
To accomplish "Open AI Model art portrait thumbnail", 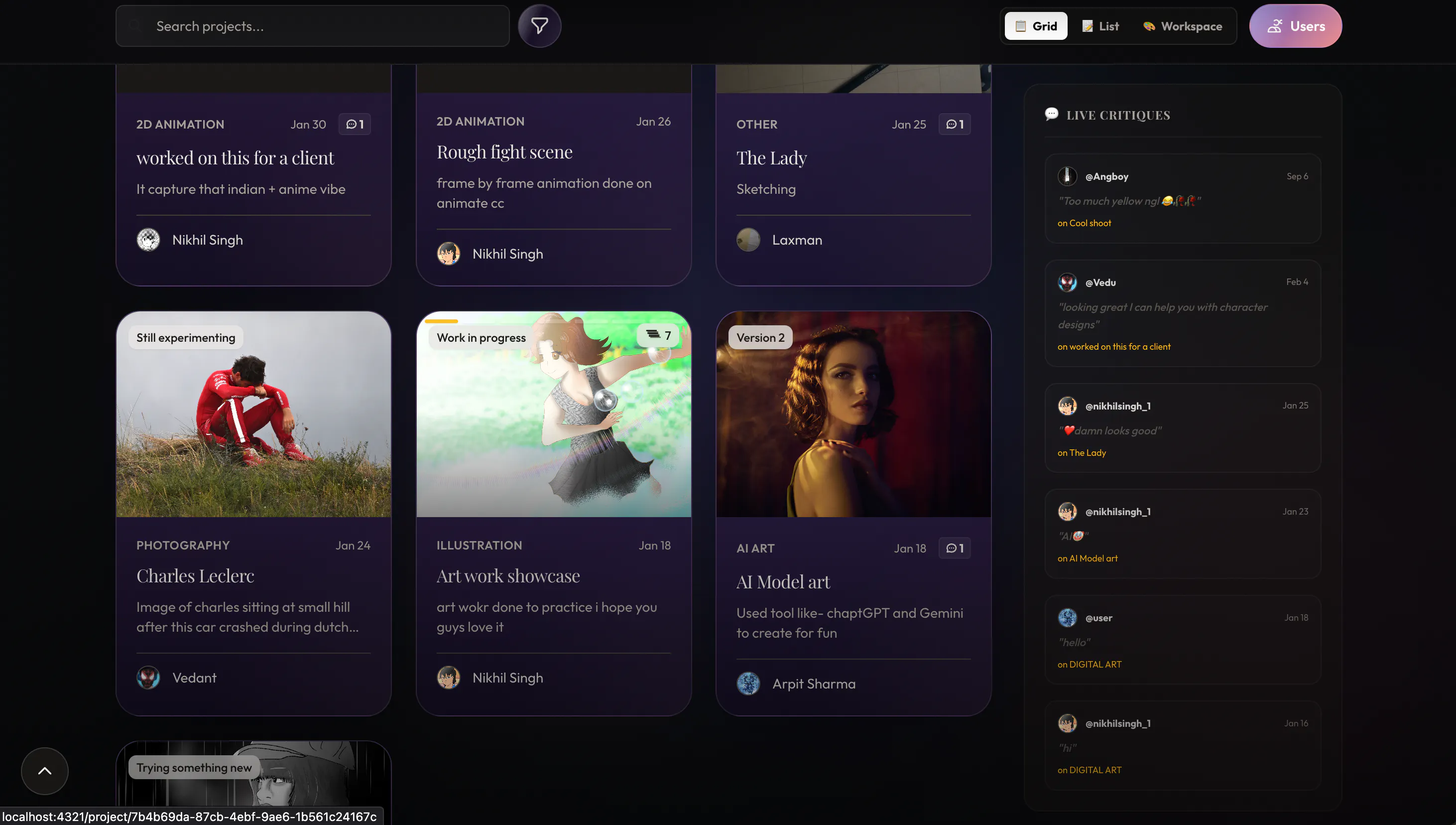I will 853,414.
